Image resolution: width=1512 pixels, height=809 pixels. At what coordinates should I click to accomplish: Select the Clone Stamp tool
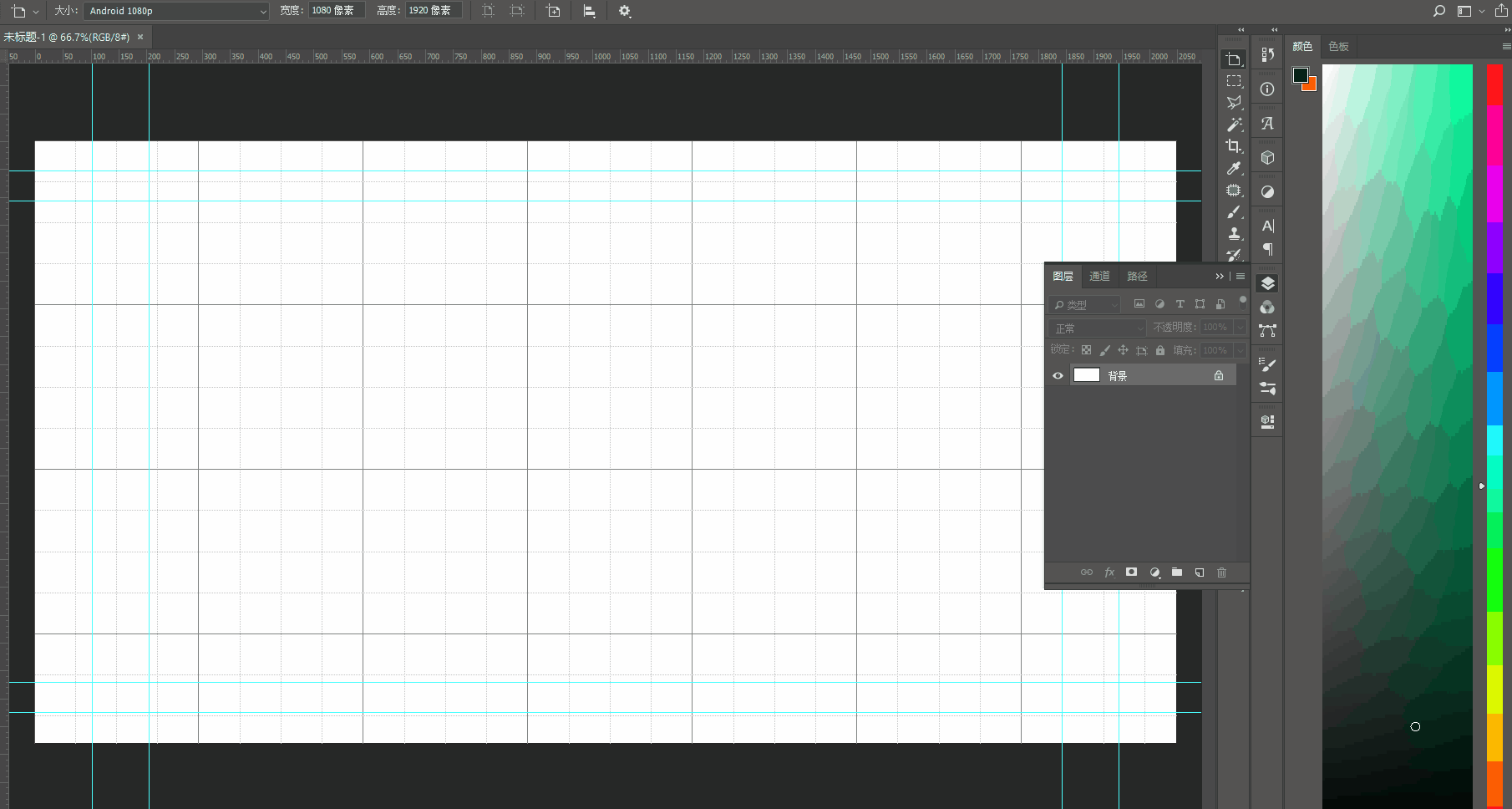tap(1233, 234)
